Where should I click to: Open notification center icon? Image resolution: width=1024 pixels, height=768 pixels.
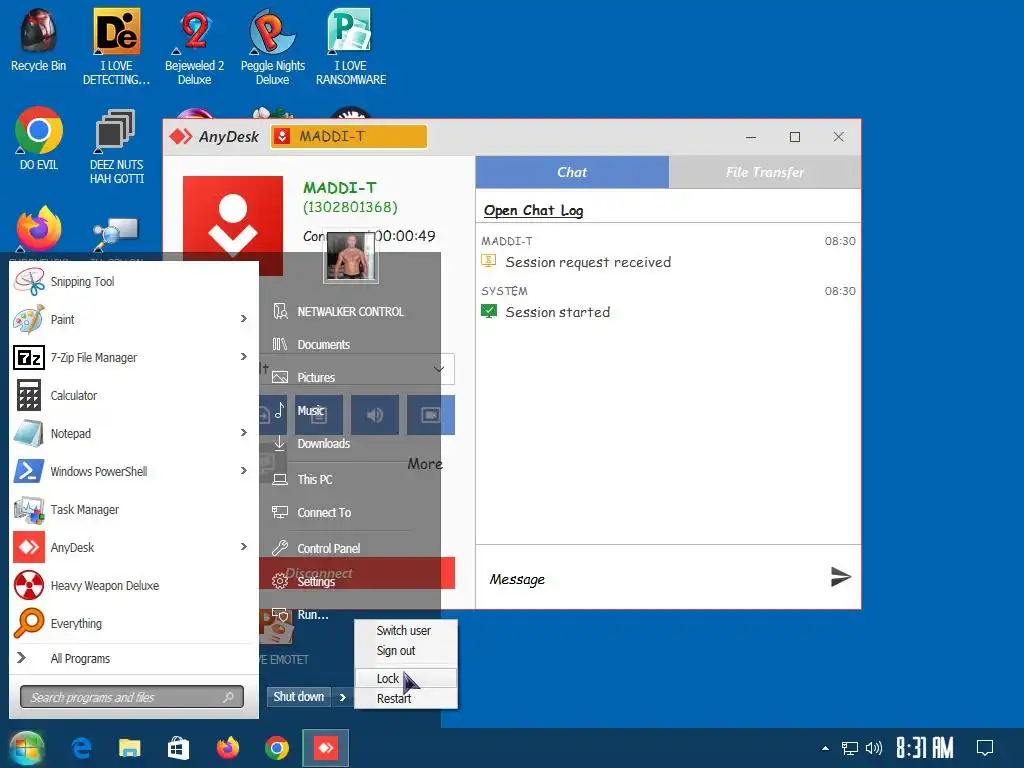coord(985,748)
